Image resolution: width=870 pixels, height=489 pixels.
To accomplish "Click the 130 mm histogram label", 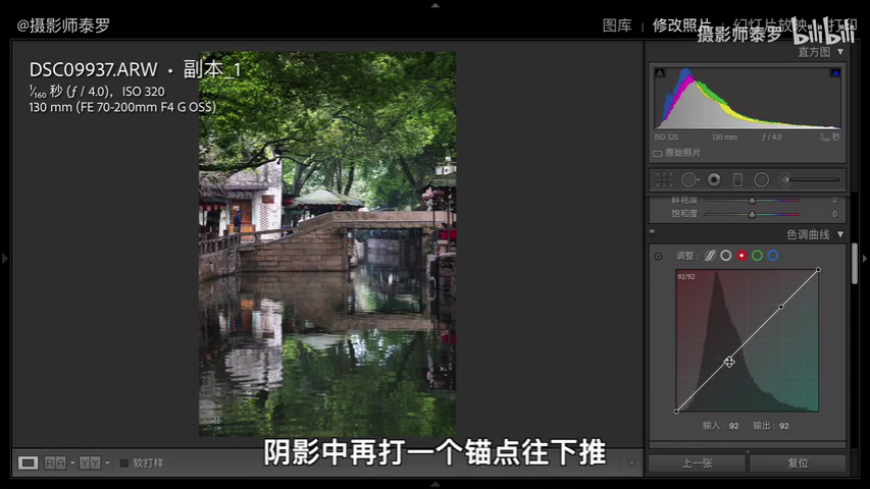I will [x=724, y=137].
